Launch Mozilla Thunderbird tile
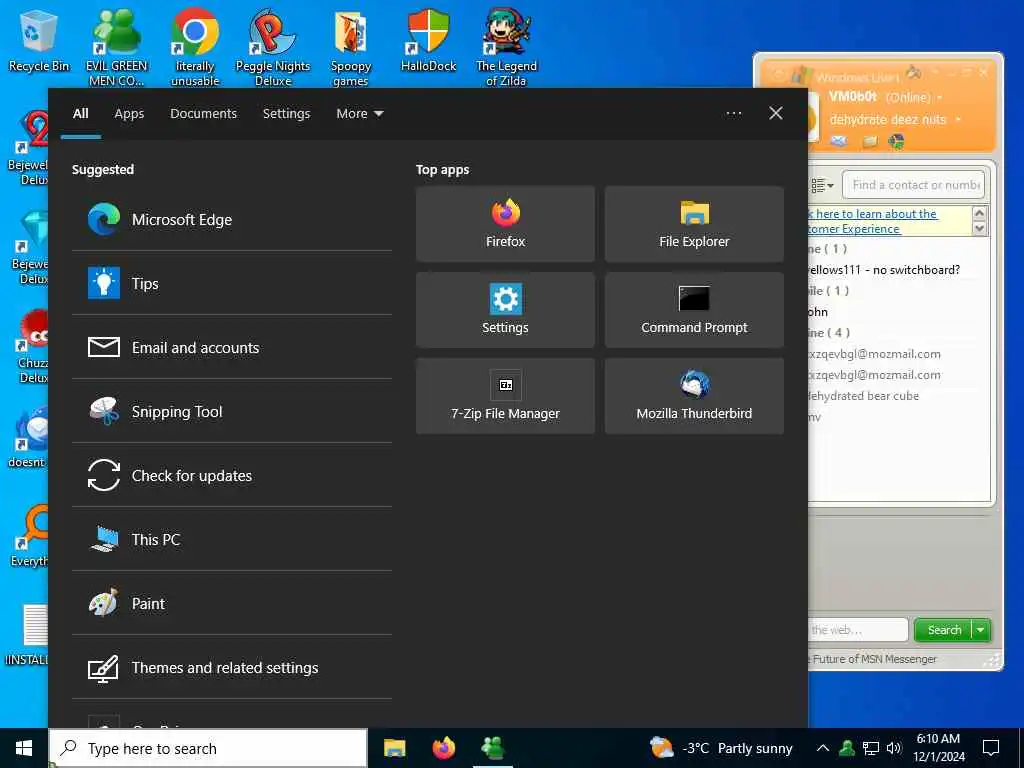Viewport: 1024px width, 768px height. (694, 396)
